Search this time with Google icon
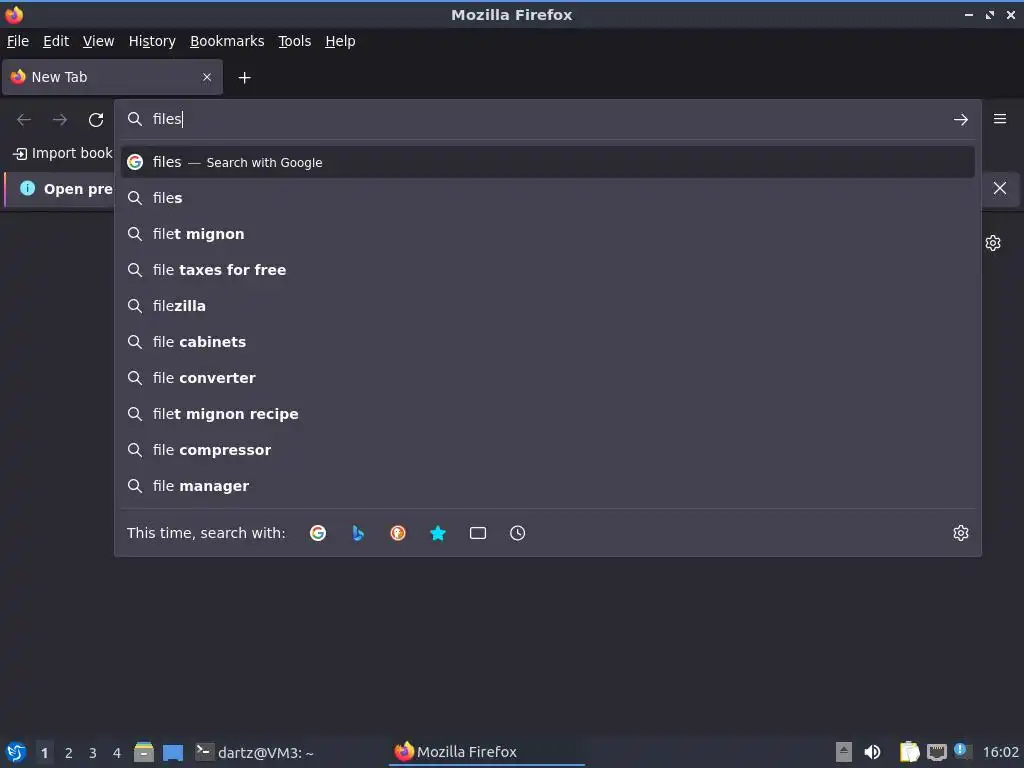Image resolution: width=1024 pixels, height=768 pixels. 318,533
